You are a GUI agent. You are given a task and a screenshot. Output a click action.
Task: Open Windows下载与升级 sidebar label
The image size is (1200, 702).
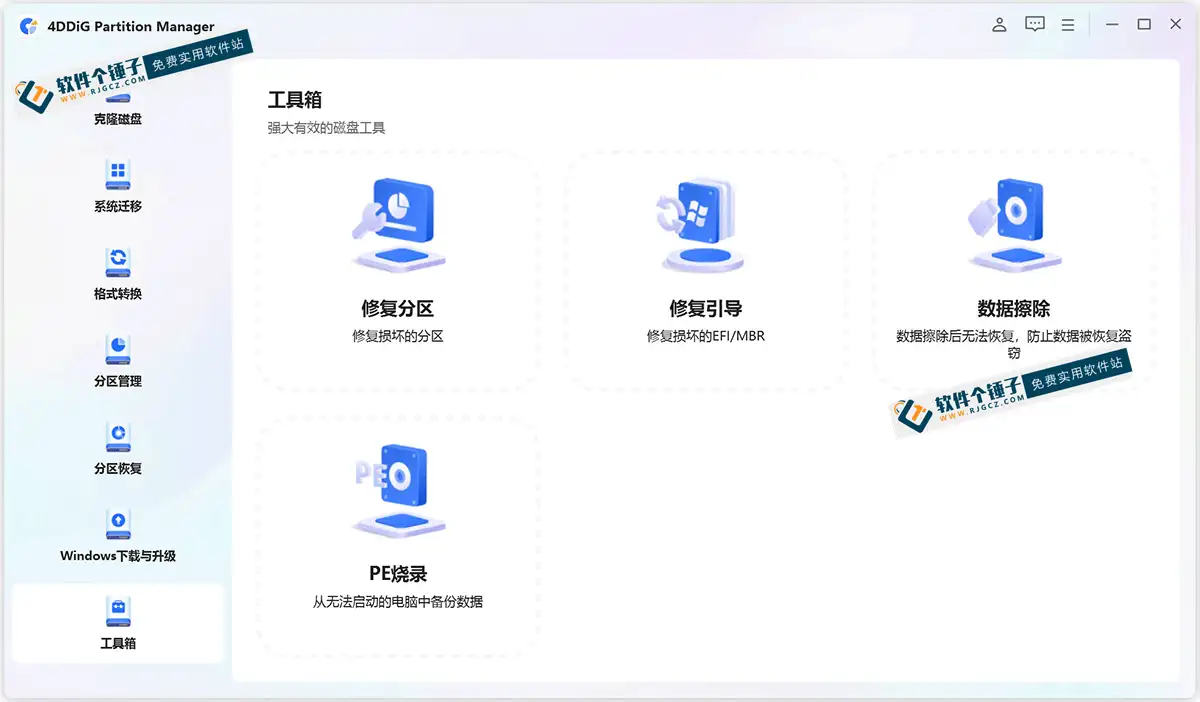click(118, 556)
